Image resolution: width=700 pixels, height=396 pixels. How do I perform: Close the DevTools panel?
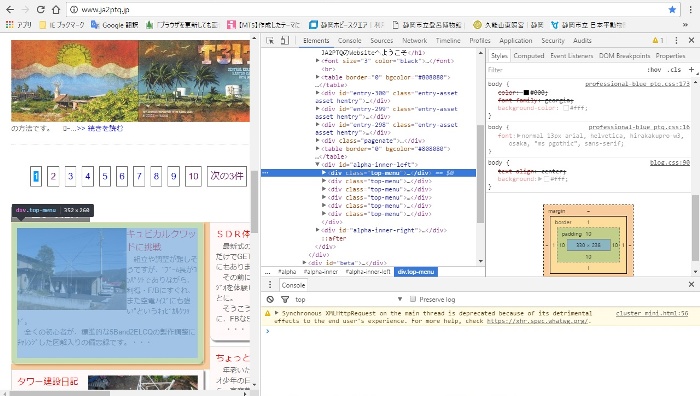(x=692, y=41)
